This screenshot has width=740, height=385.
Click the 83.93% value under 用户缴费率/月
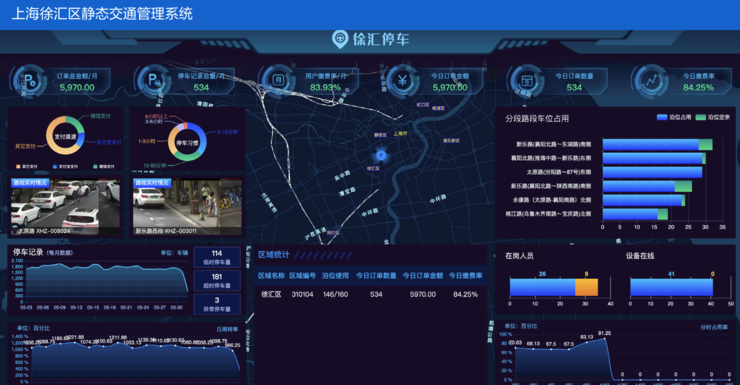click(x=325, y=87)
